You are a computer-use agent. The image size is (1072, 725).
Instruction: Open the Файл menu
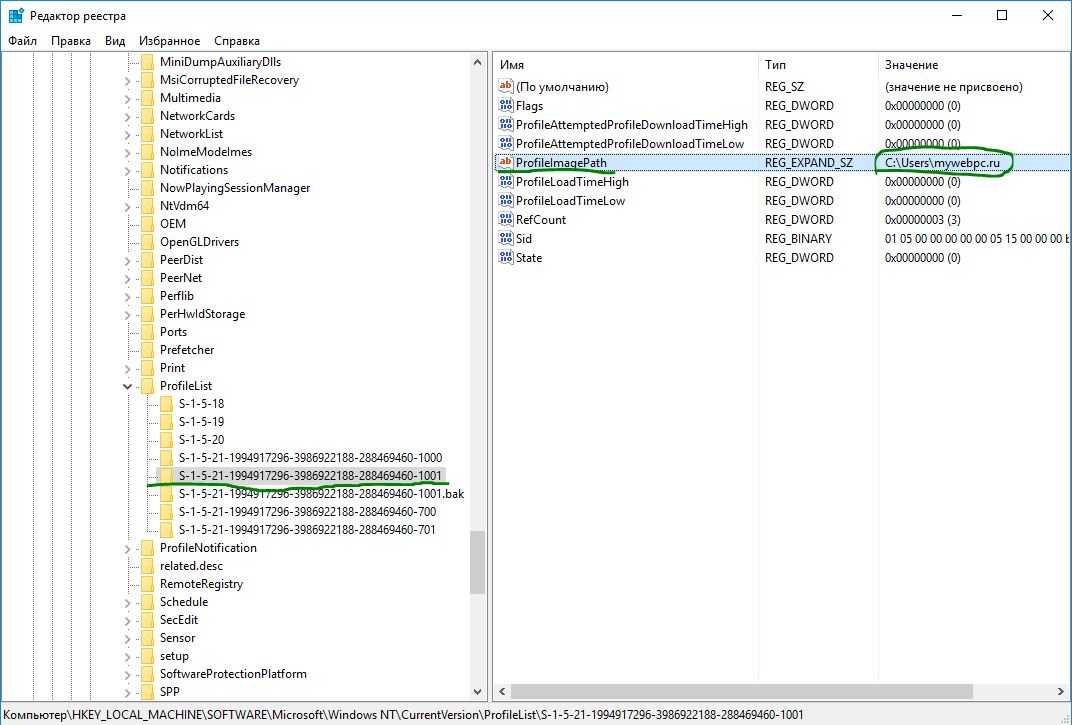(22, 41)
